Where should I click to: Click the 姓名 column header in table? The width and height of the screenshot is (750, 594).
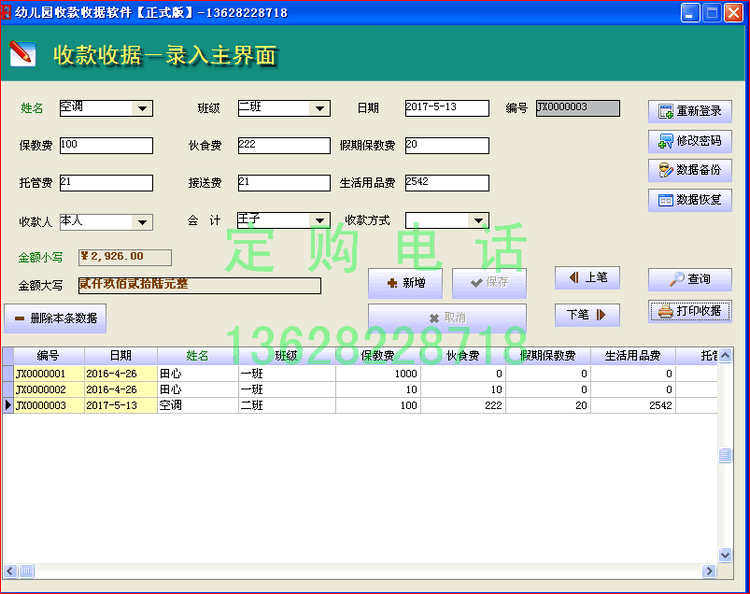(x=197, y=355)
